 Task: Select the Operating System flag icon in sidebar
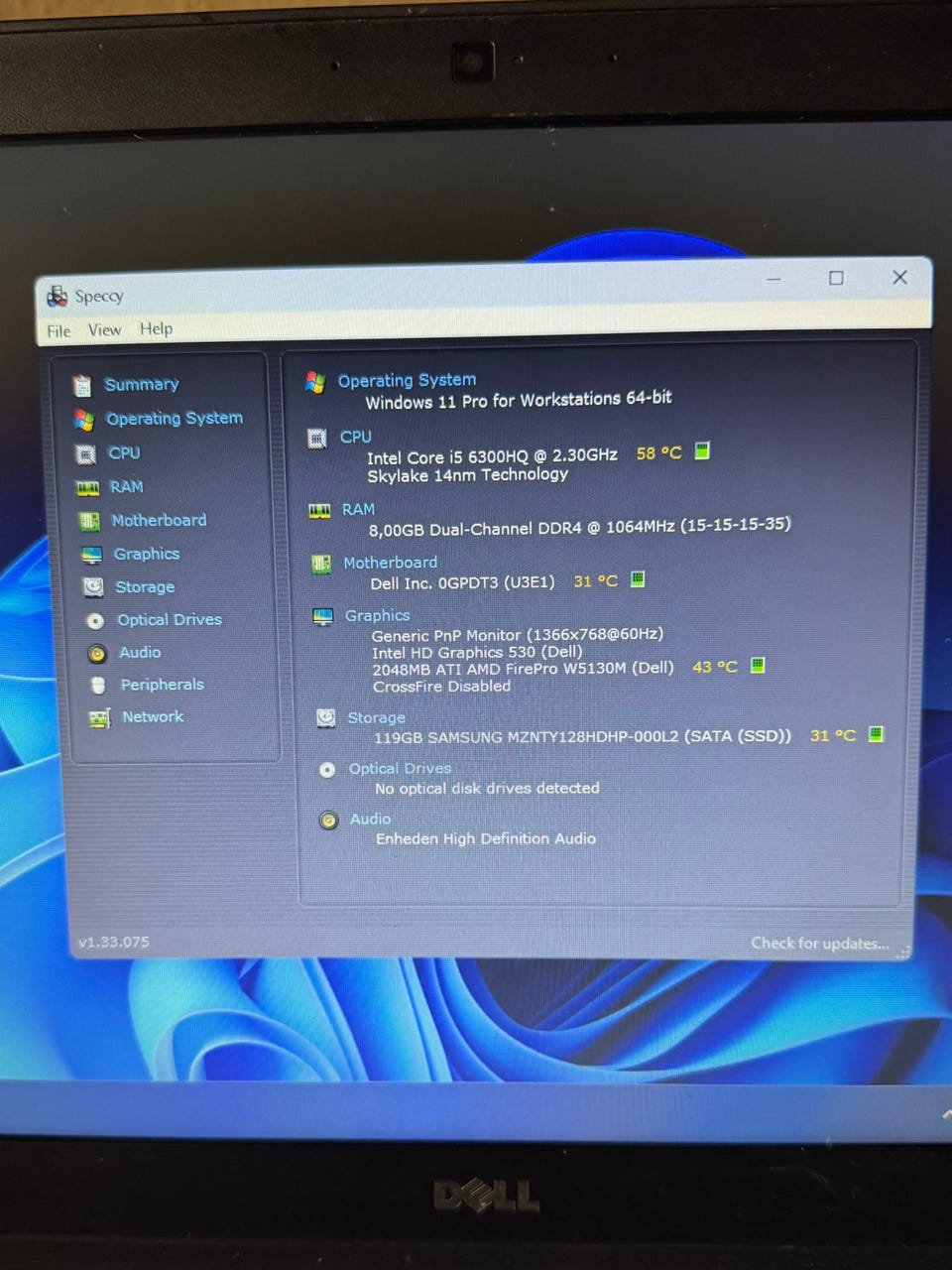coord(84,421)
